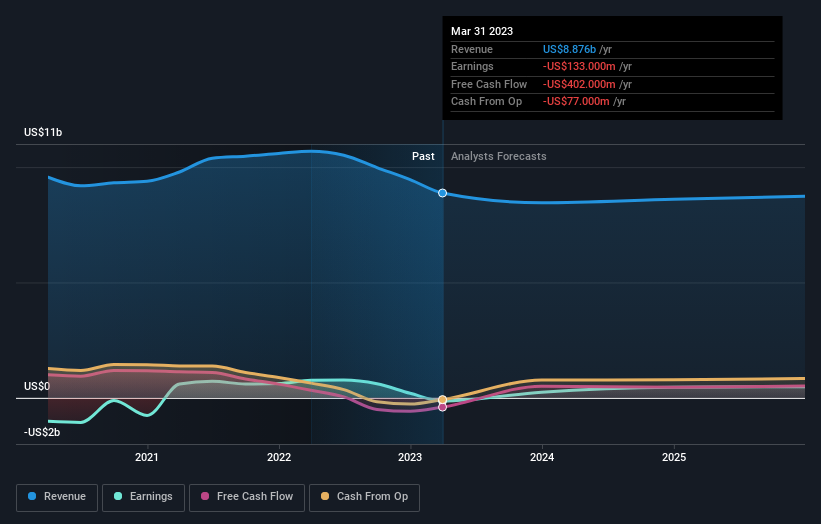Click the Analysts Forecasts label

(x=498, y=157)
